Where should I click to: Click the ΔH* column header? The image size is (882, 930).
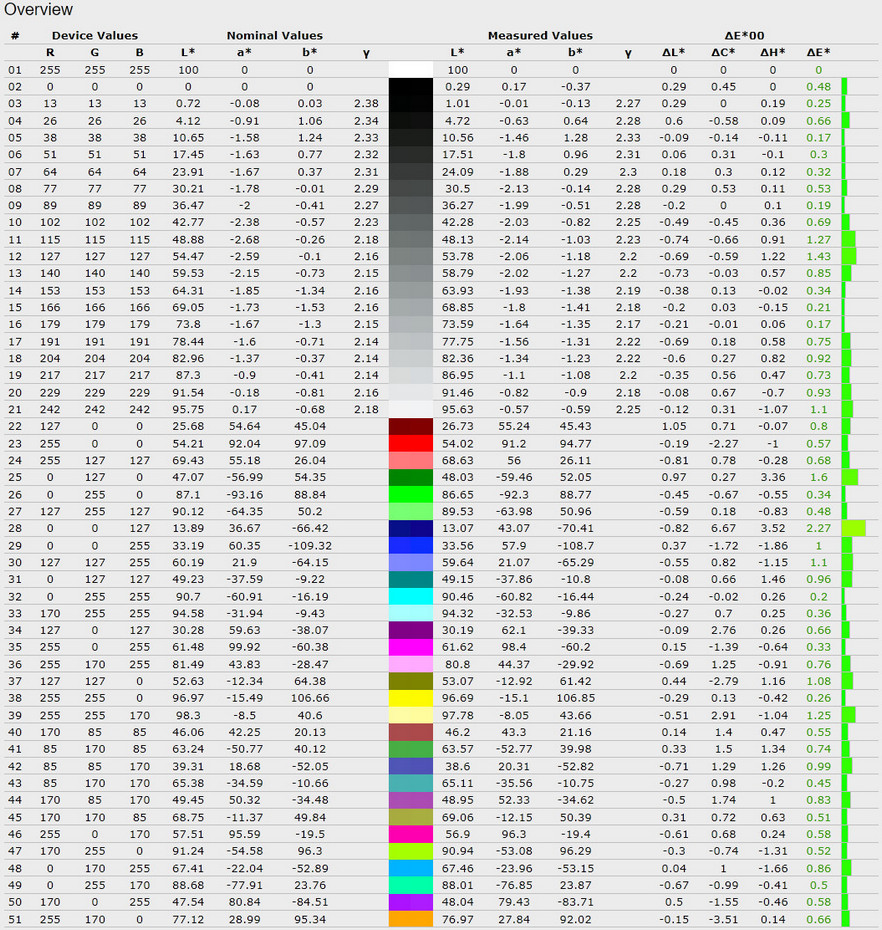774,52
